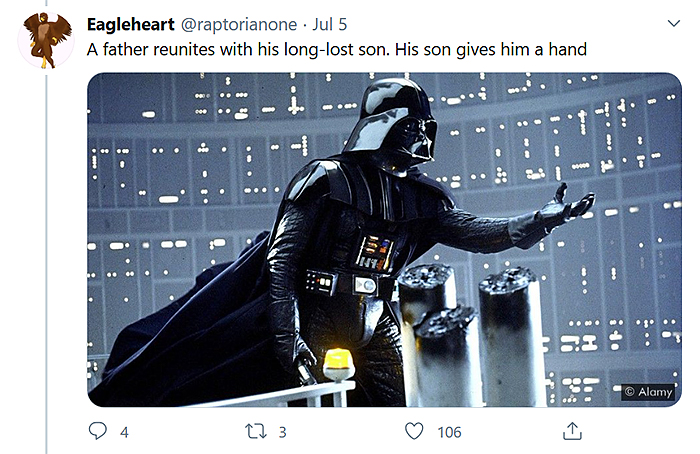Click the reply count 4
Screen dimensions: 700x454
(124, 432)
